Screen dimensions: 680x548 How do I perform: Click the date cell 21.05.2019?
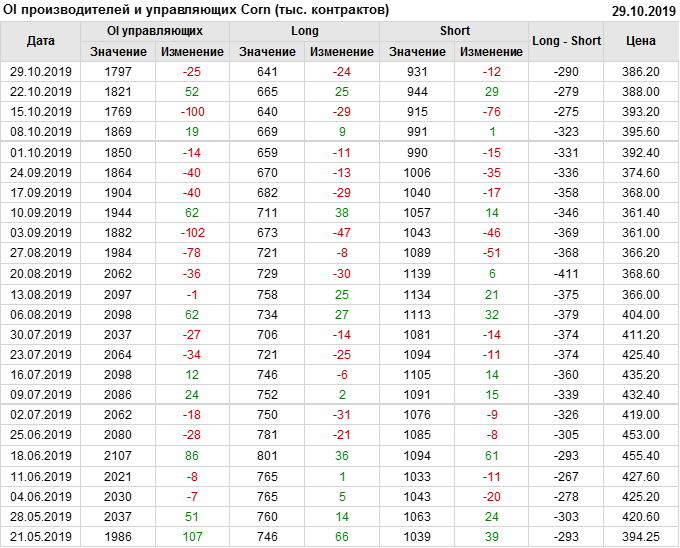point(41,537)
